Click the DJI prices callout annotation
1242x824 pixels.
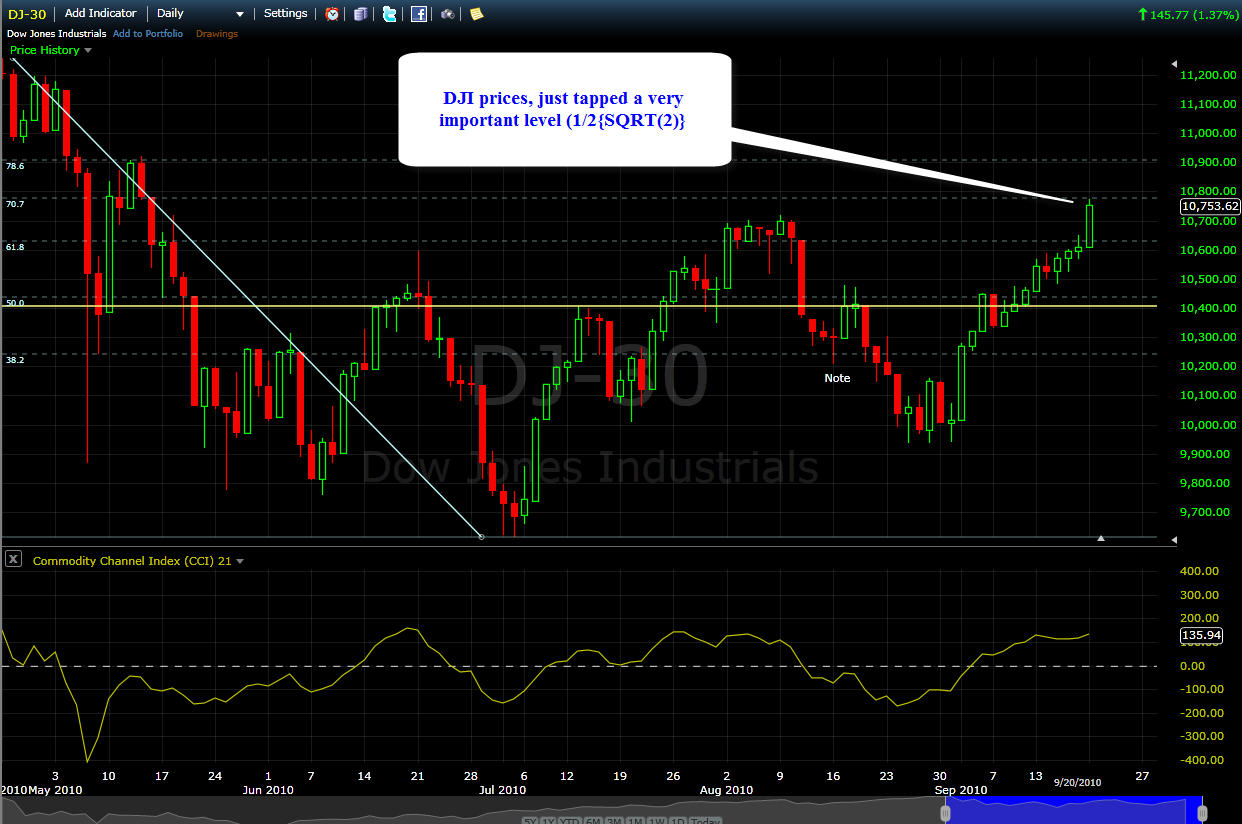coord(564,109)
